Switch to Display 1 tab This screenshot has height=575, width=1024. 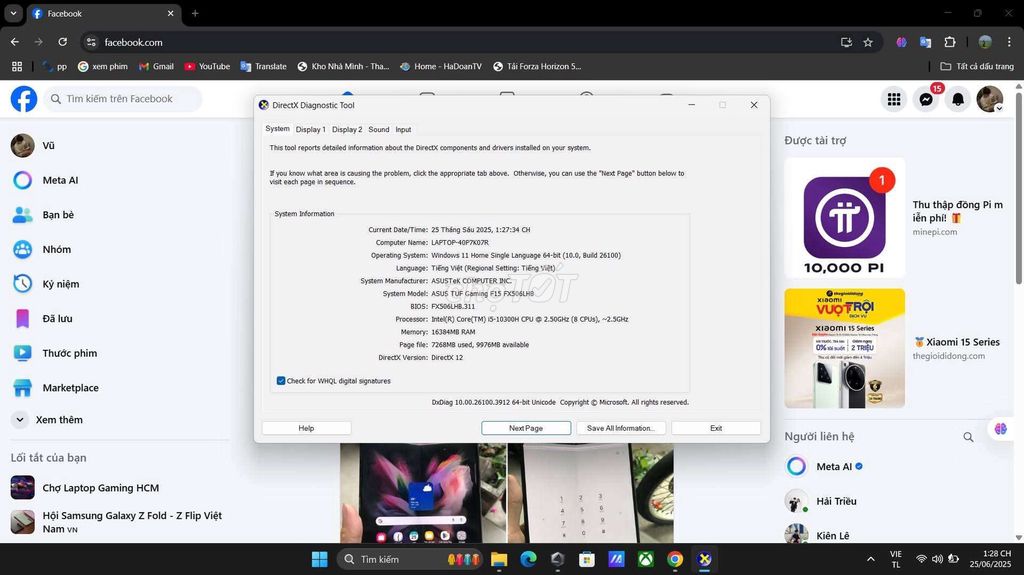(310, 129)
